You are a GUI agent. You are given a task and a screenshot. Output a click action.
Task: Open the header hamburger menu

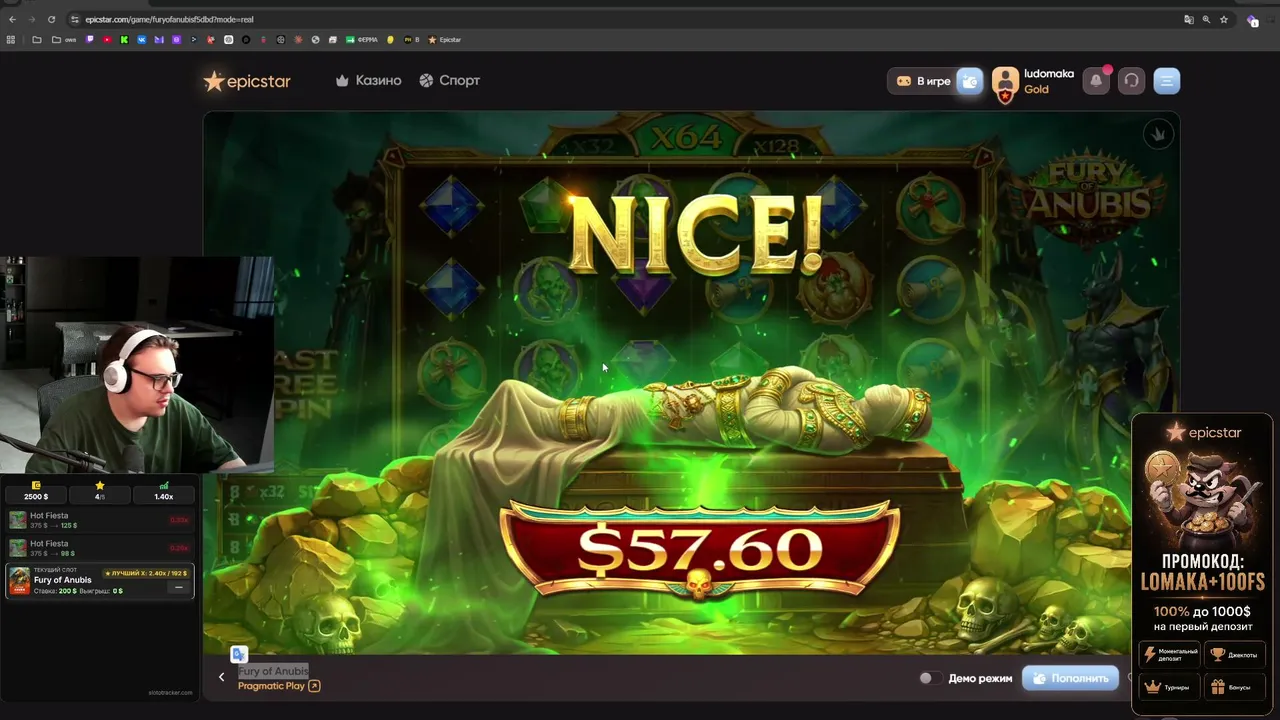[x=1167, y=81]
